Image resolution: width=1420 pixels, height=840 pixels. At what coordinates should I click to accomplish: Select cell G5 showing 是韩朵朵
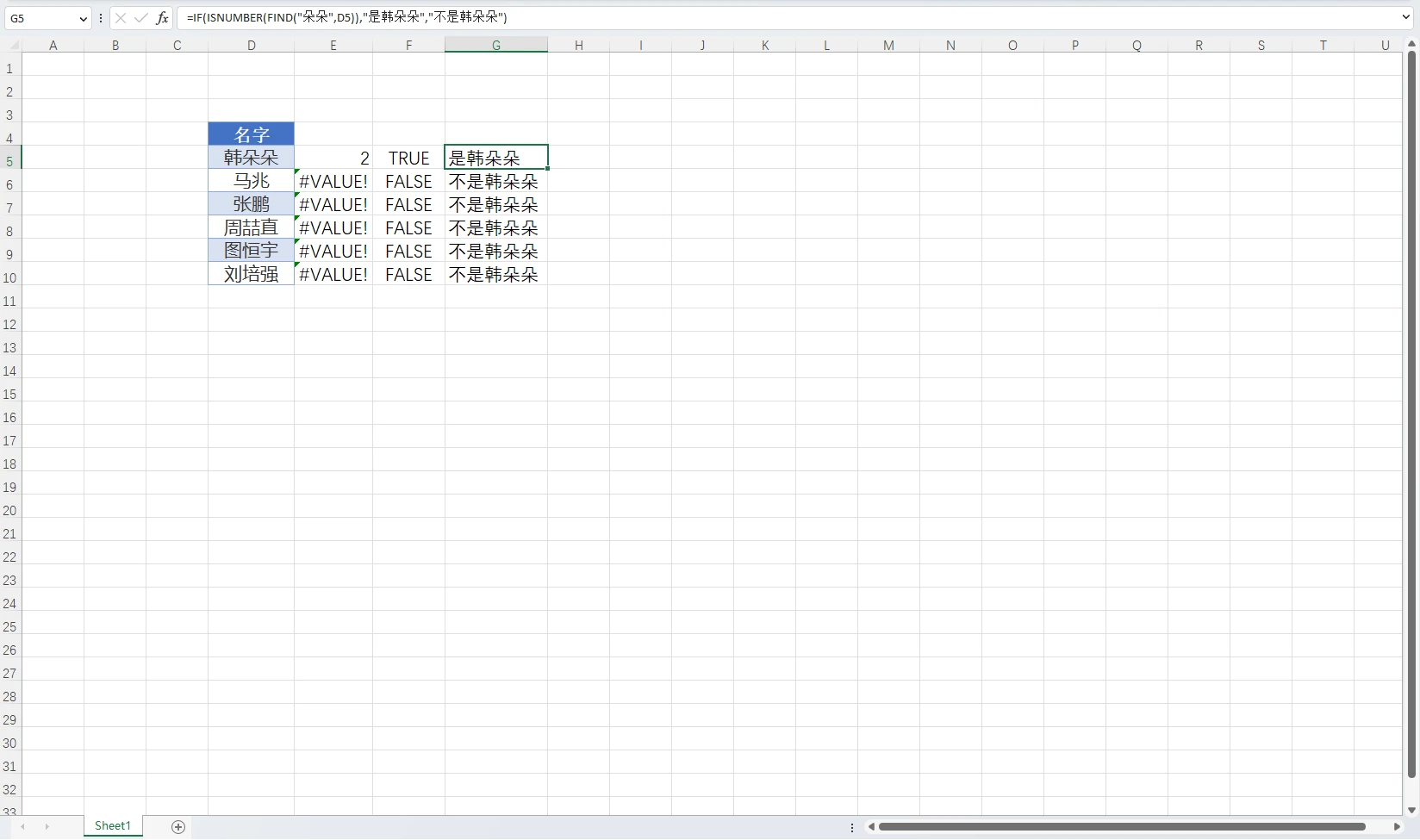(x=496, y=157)
